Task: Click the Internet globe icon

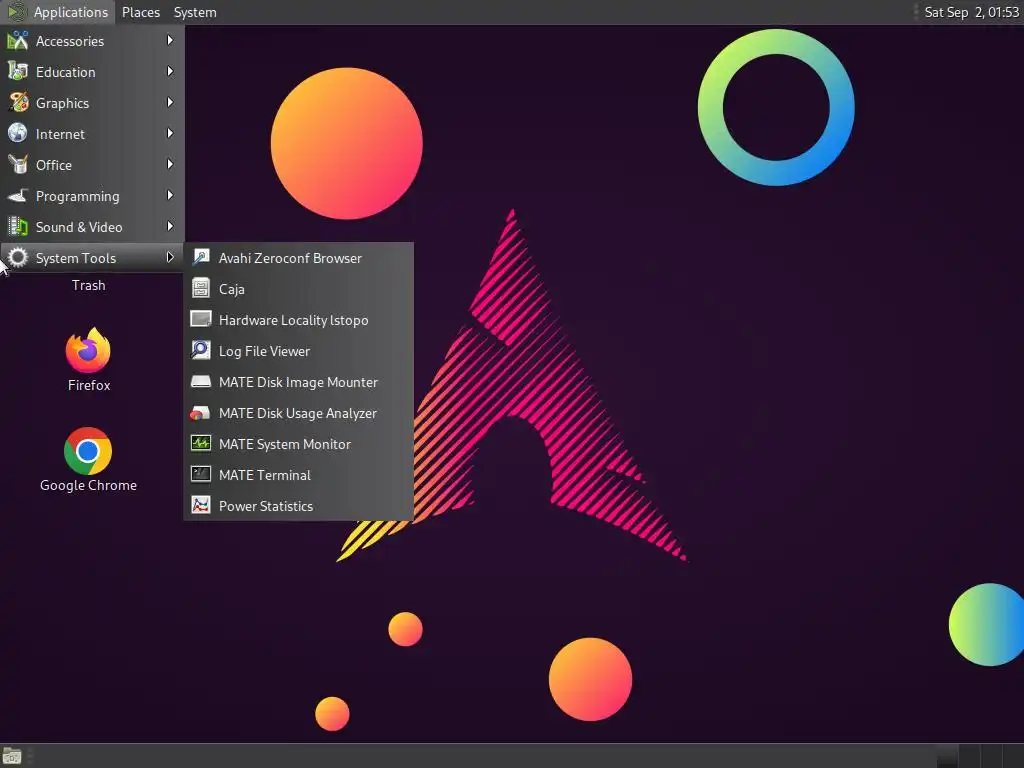Action: [18, 133]
